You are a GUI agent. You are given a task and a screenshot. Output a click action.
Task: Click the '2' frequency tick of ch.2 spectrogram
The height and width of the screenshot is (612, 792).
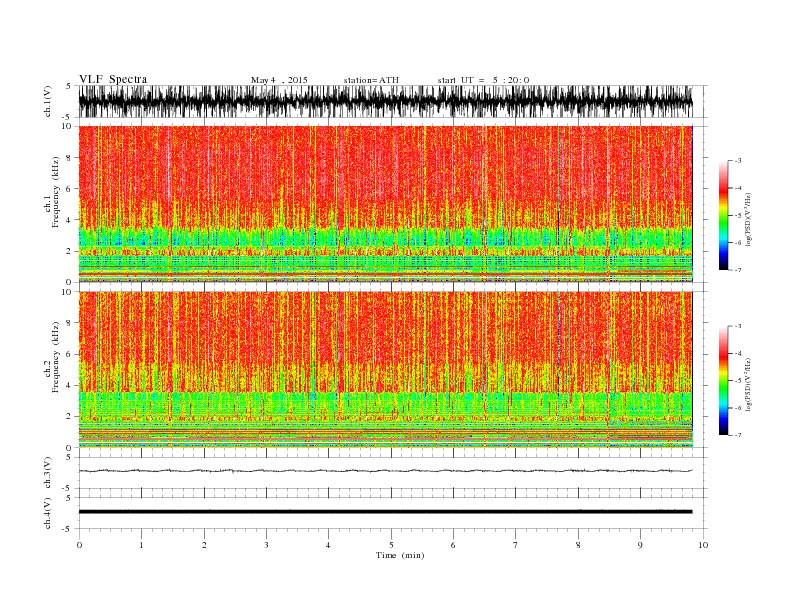tap(70, 417)
